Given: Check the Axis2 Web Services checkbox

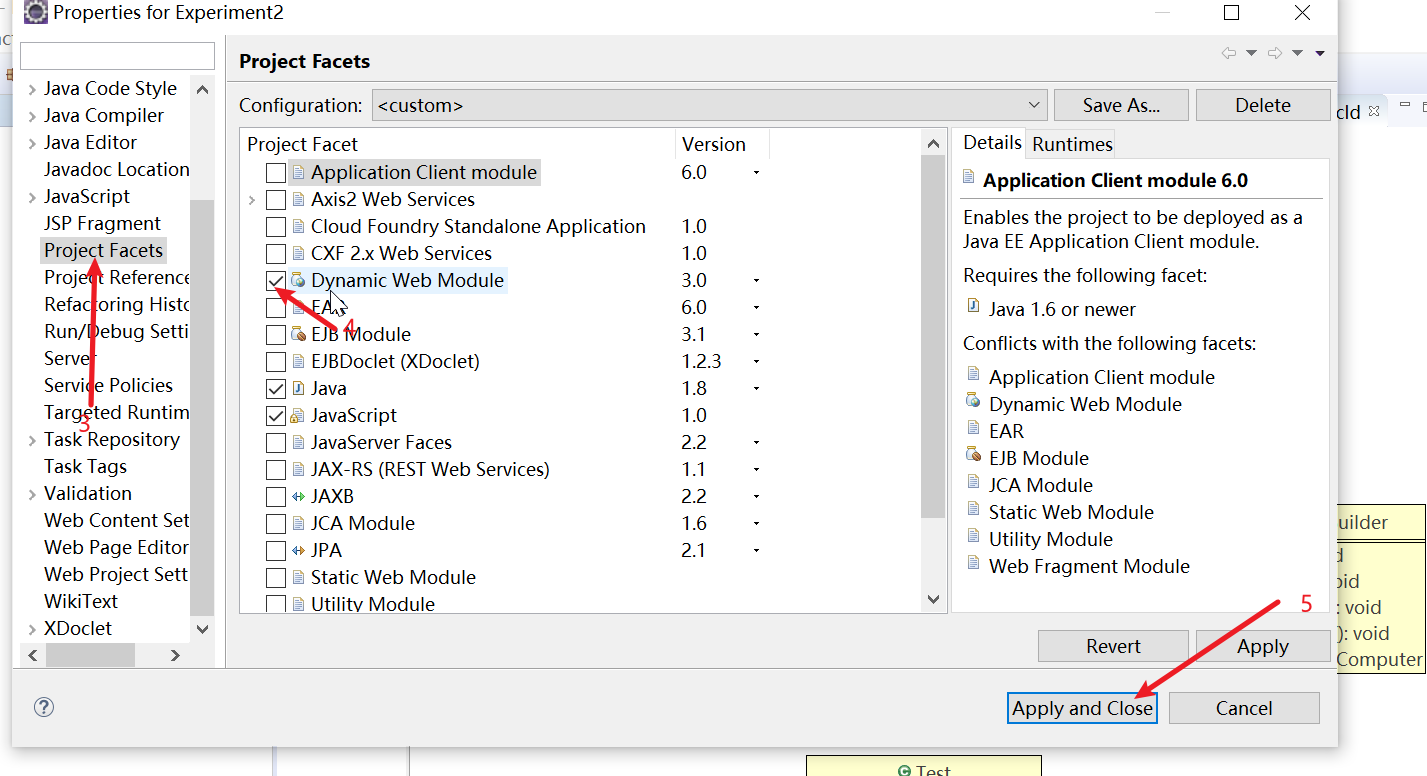Looking at the screenshot, I should (x=276, y=200).
